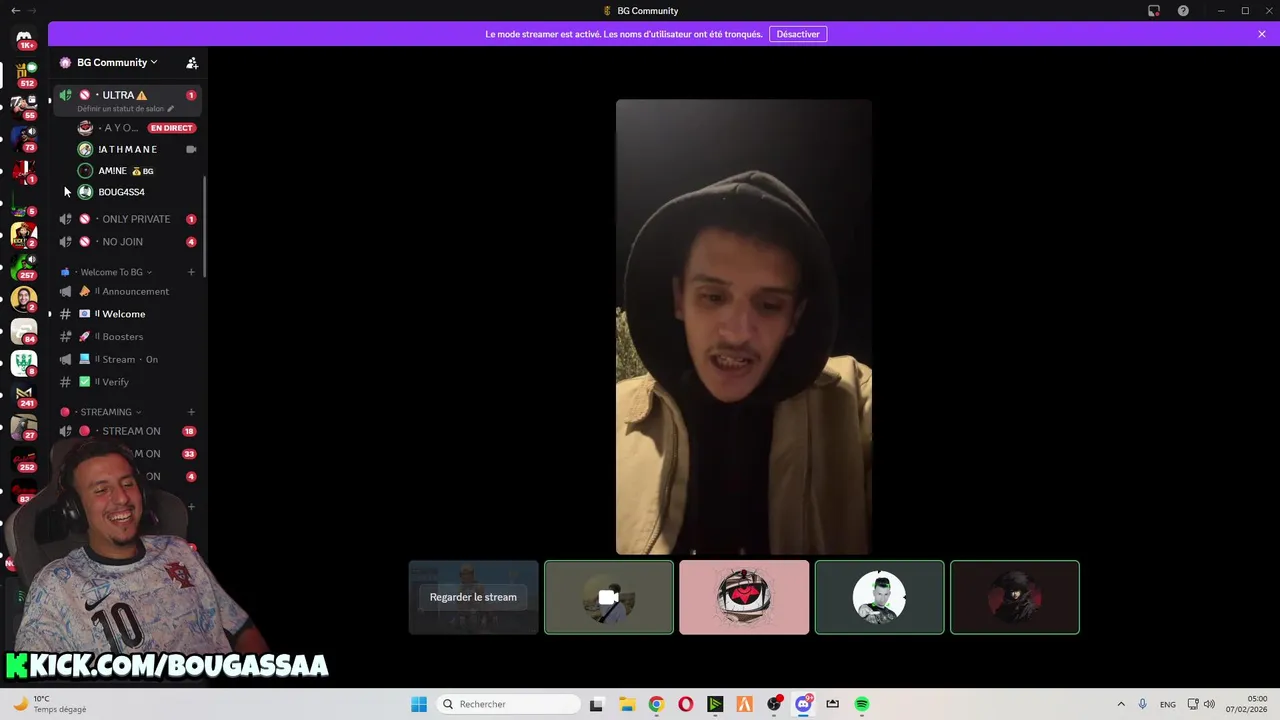Click the title bar icon left of help
The width and height of the screenshot is (1280, 720).
click(x=1153, y=11)
